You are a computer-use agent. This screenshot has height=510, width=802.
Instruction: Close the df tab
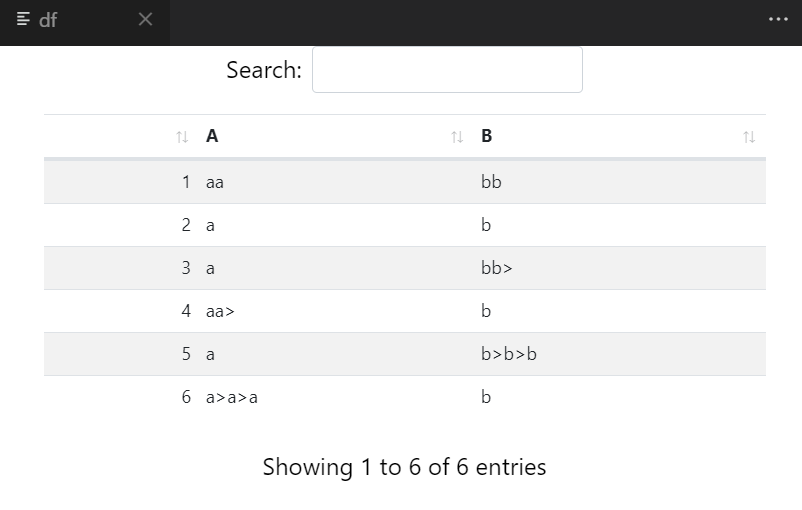point(145,20)
